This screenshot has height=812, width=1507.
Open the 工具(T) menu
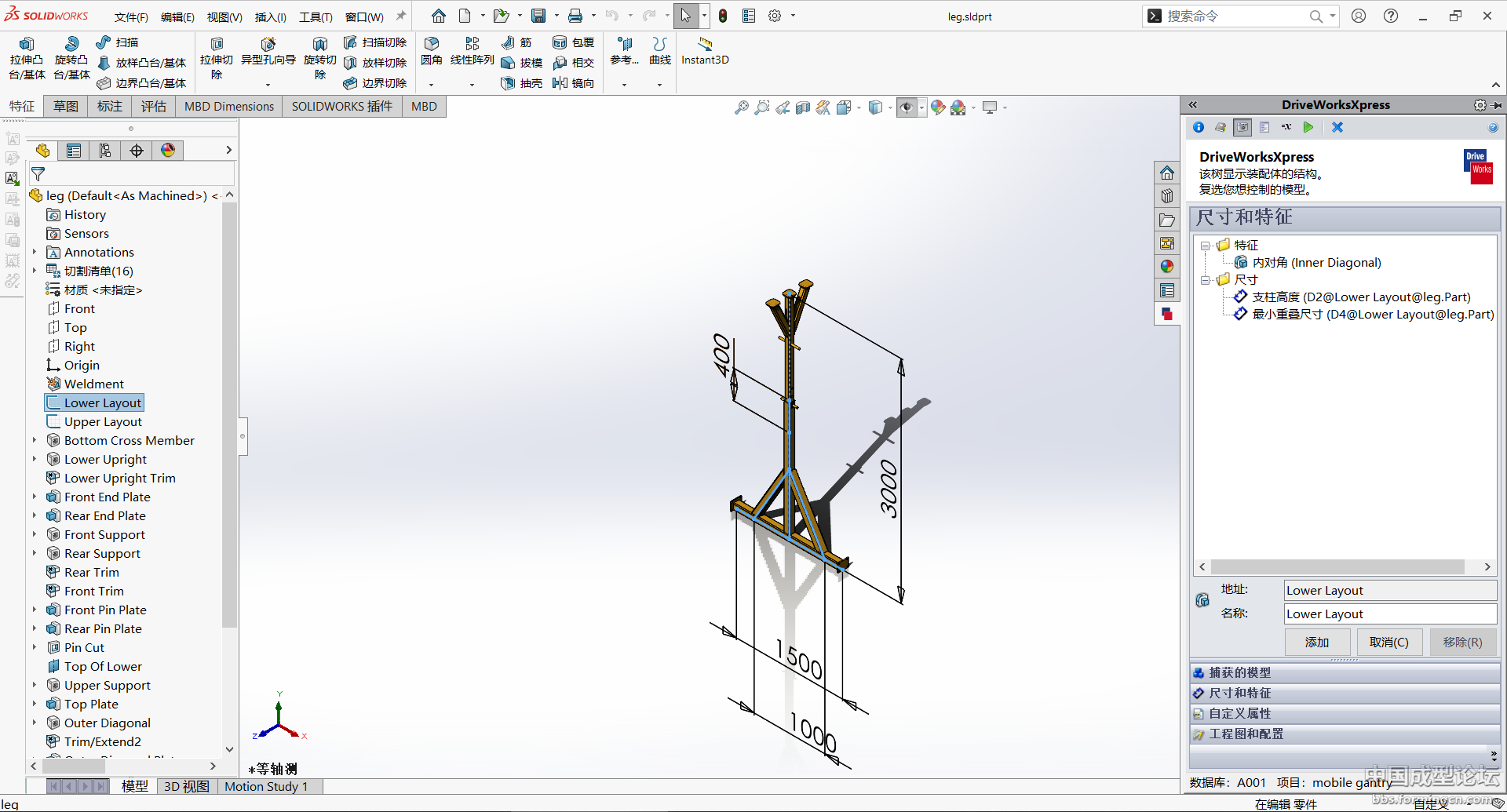point(316,16)
